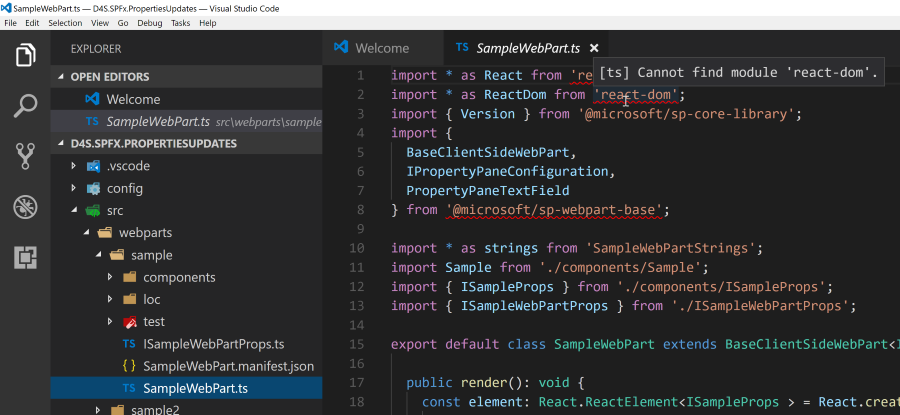Switch to the Welcome editor tab

click(383, 48)
